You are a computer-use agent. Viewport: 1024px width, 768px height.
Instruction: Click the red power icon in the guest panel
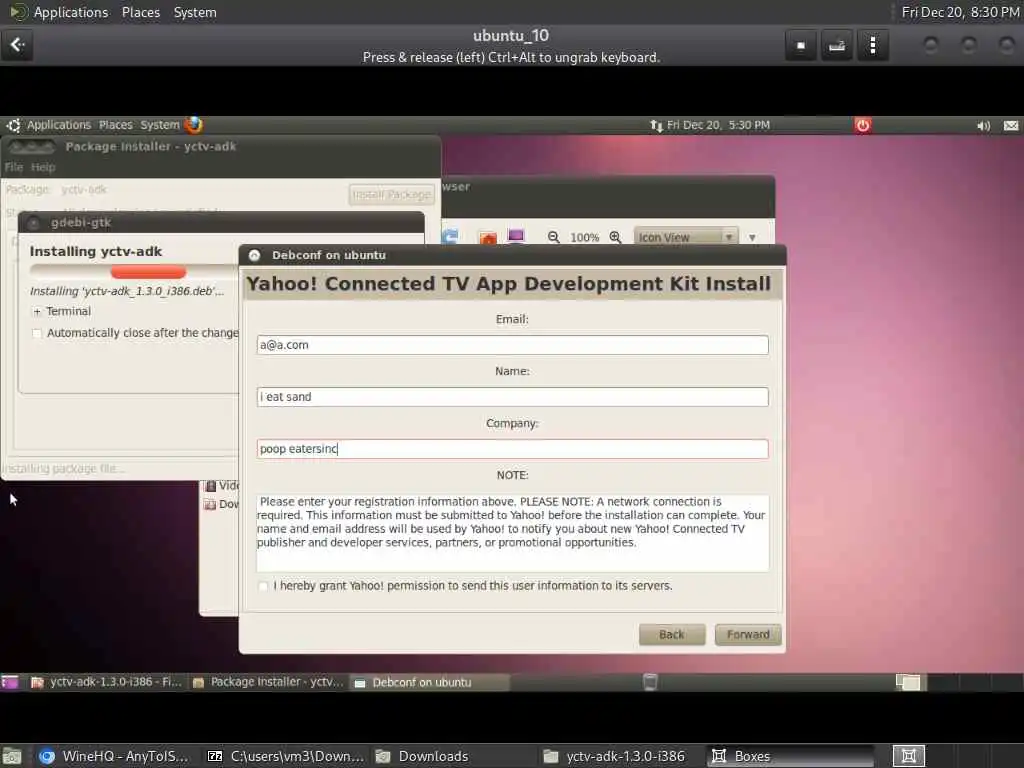pyautogui.click(x=863, y=125)
